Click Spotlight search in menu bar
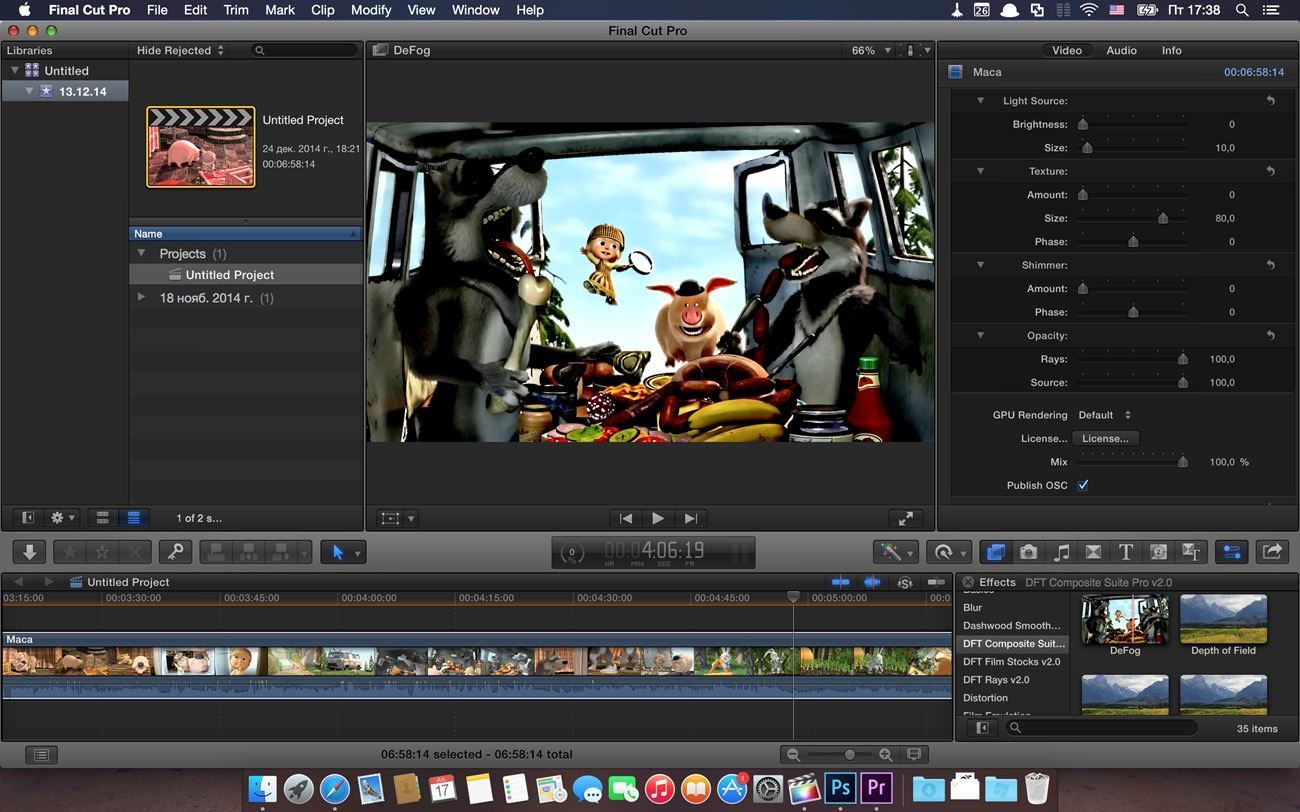Screen dimensions: 1300x812 (x=1242, y=10)
